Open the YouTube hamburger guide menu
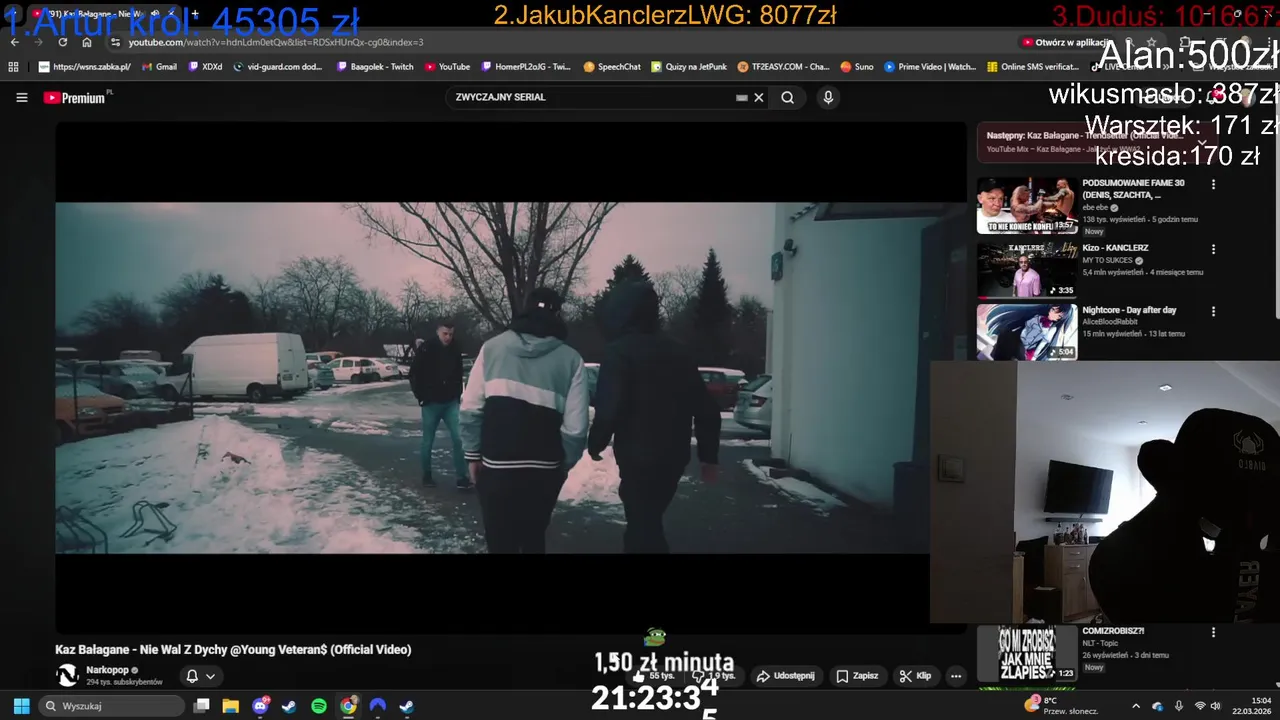This screenshot has height=720, width=1280. [21, 97]
